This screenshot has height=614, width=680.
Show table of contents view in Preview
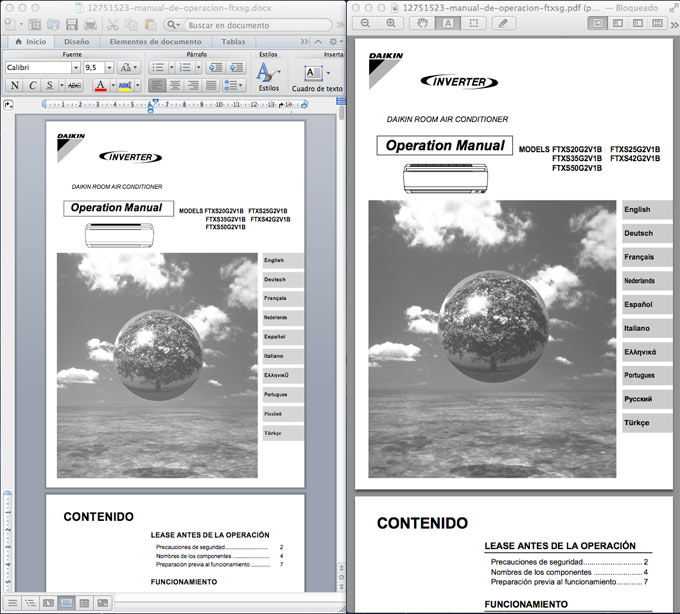point(638,23)
